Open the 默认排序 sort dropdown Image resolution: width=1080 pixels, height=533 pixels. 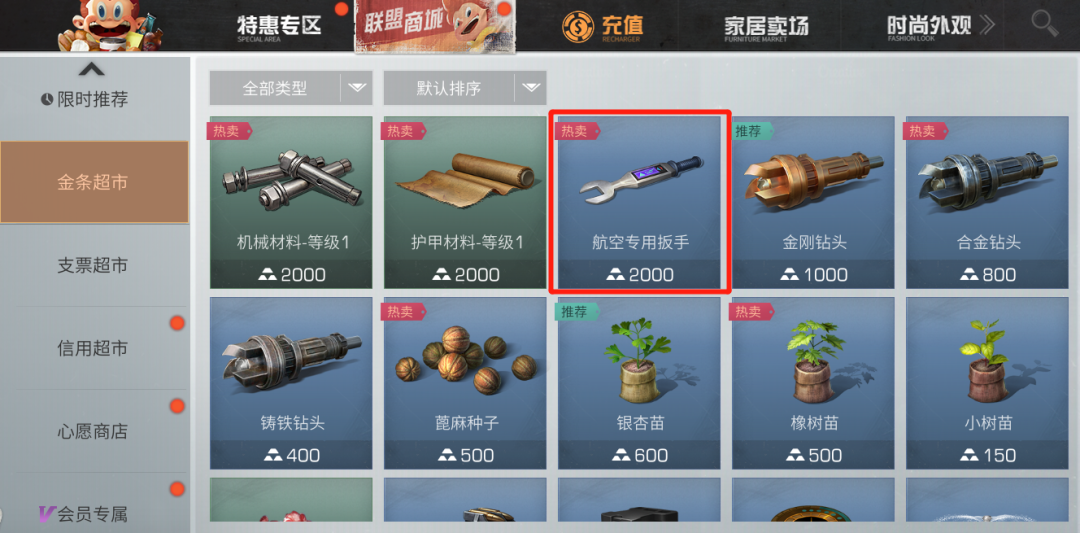[465, 88]
